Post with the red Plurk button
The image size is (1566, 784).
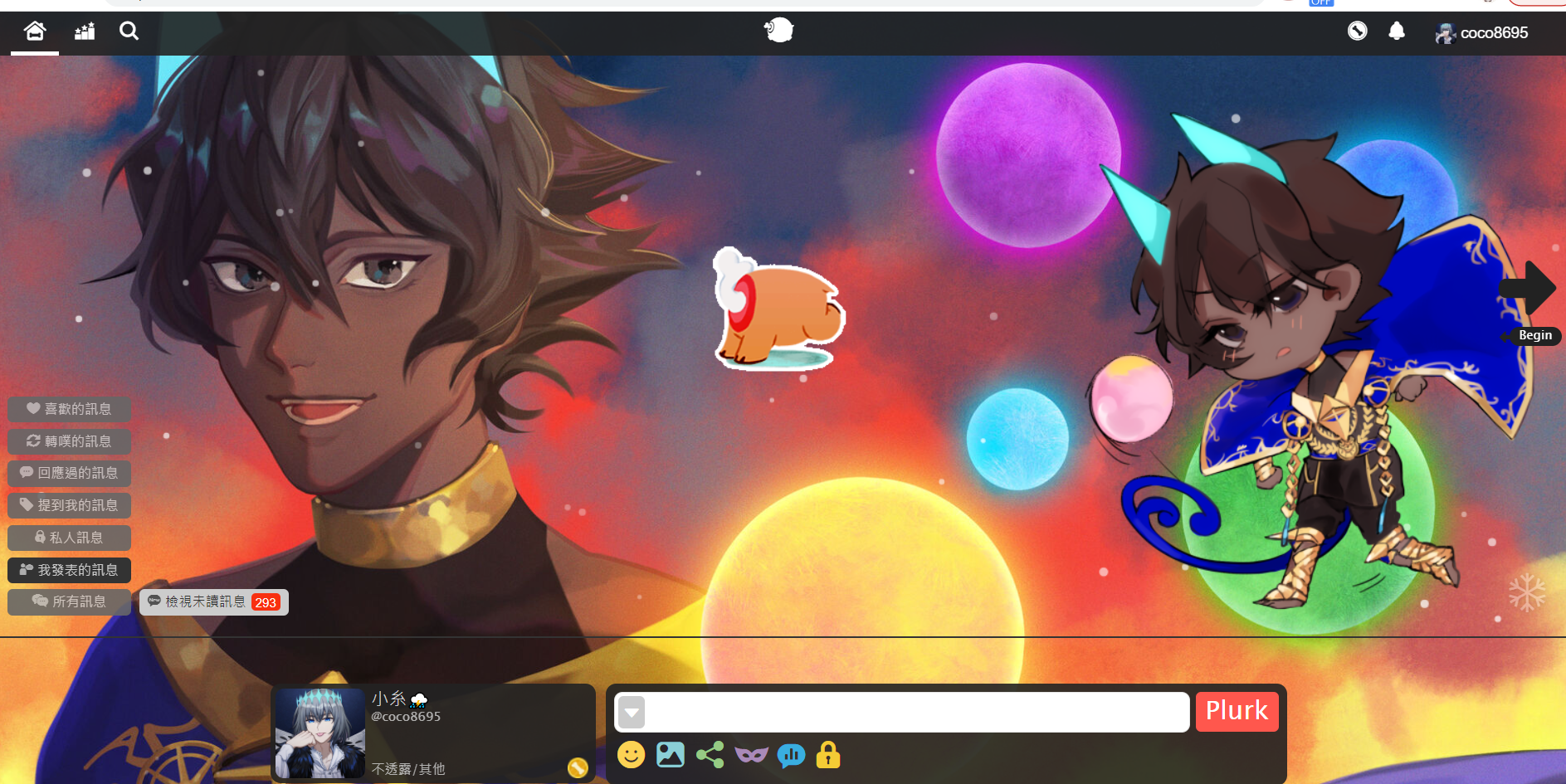1237,711
